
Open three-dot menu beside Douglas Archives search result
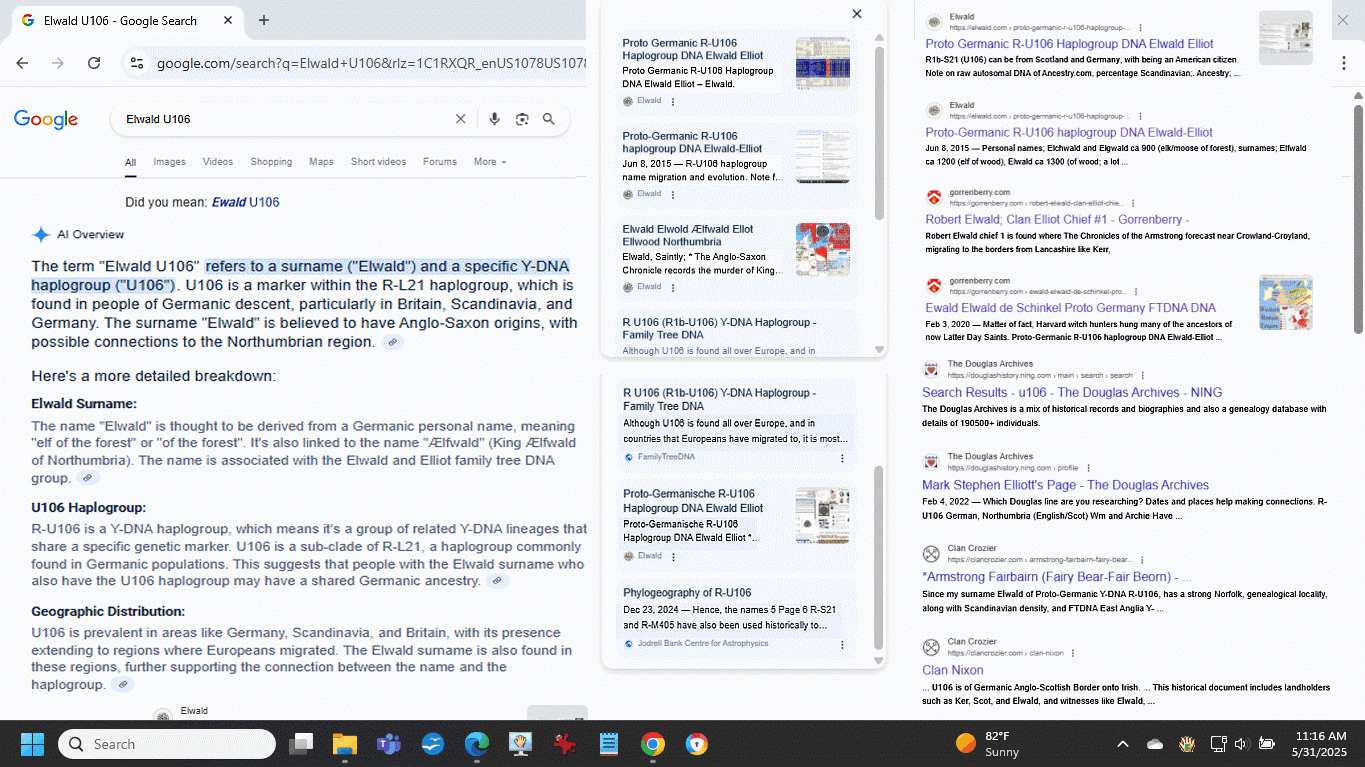(x=1144, y=375)
